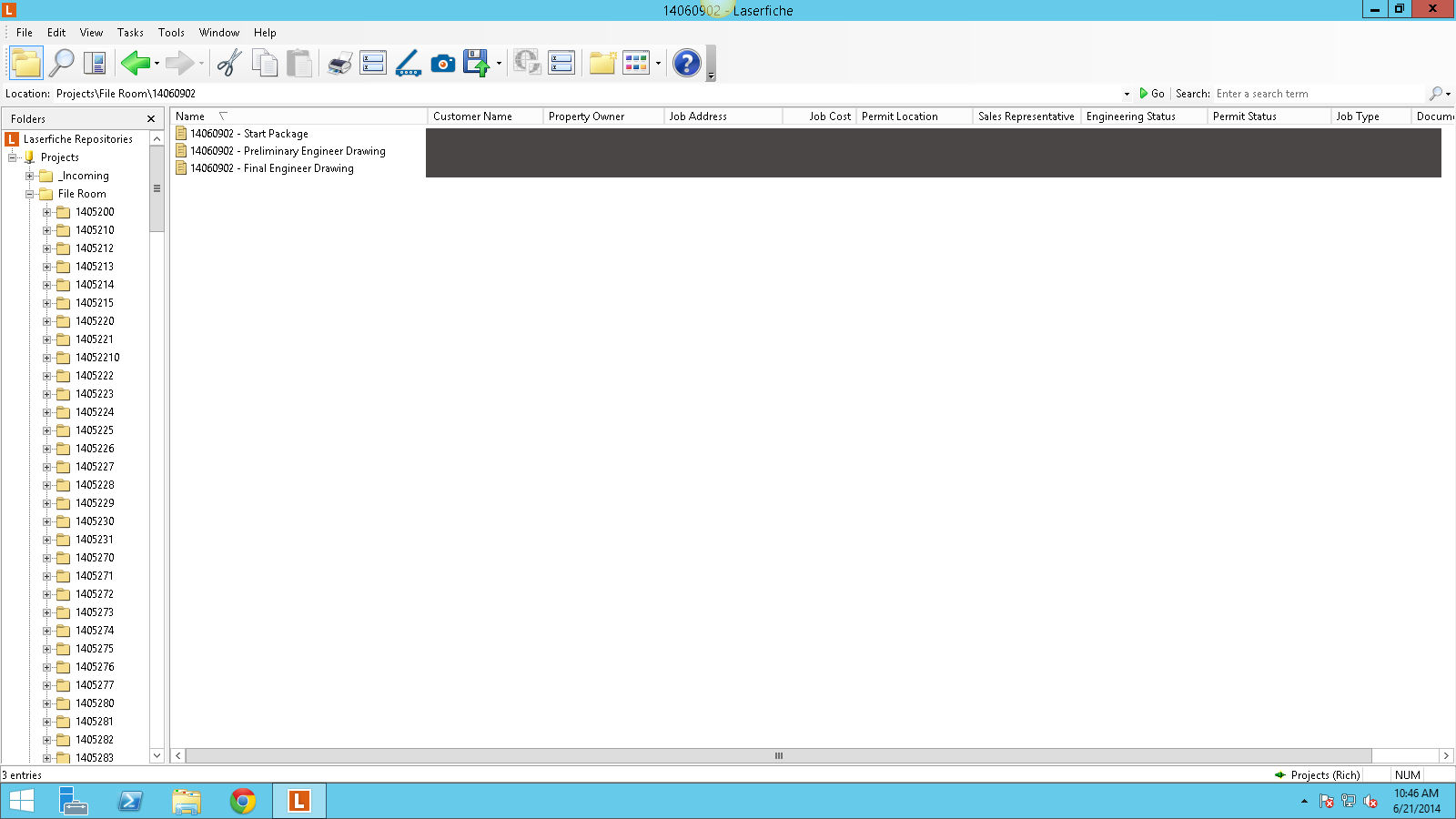Screen dimensions: 1456x819
Task: Open the toolbar overflow options arrow
Action: pyautogui.click(x=712, y=76)
